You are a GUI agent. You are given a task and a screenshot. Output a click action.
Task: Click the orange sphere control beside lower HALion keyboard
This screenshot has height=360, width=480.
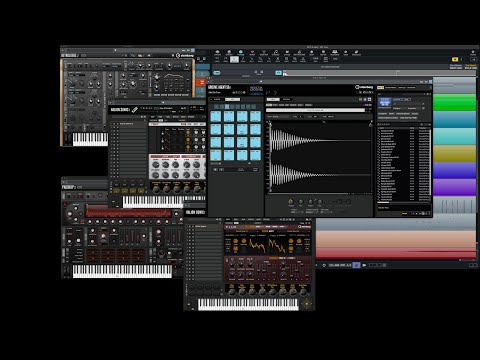[307, 304]
